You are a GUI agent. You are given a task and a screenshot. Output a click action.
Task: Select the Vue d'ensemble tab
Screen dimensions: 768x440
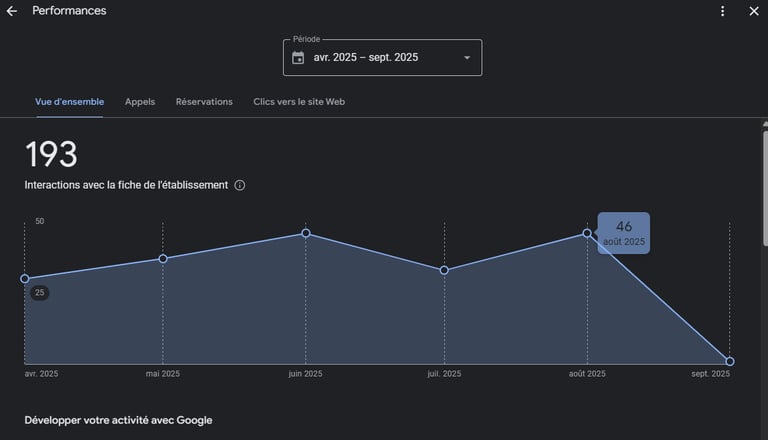tap(69, 102)
